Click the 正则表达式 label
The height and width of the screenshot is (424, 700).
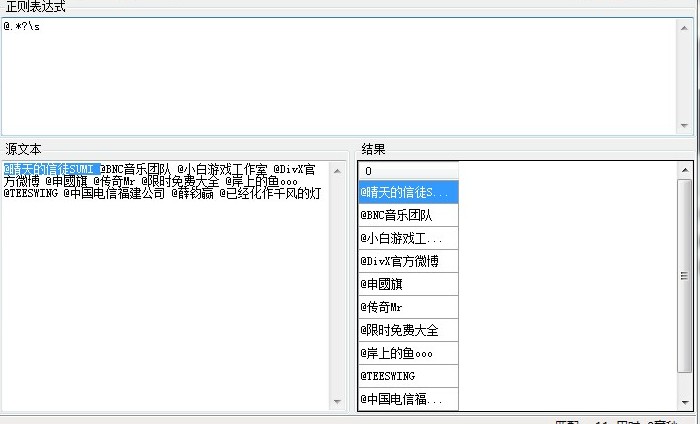[x=35, y=7]
